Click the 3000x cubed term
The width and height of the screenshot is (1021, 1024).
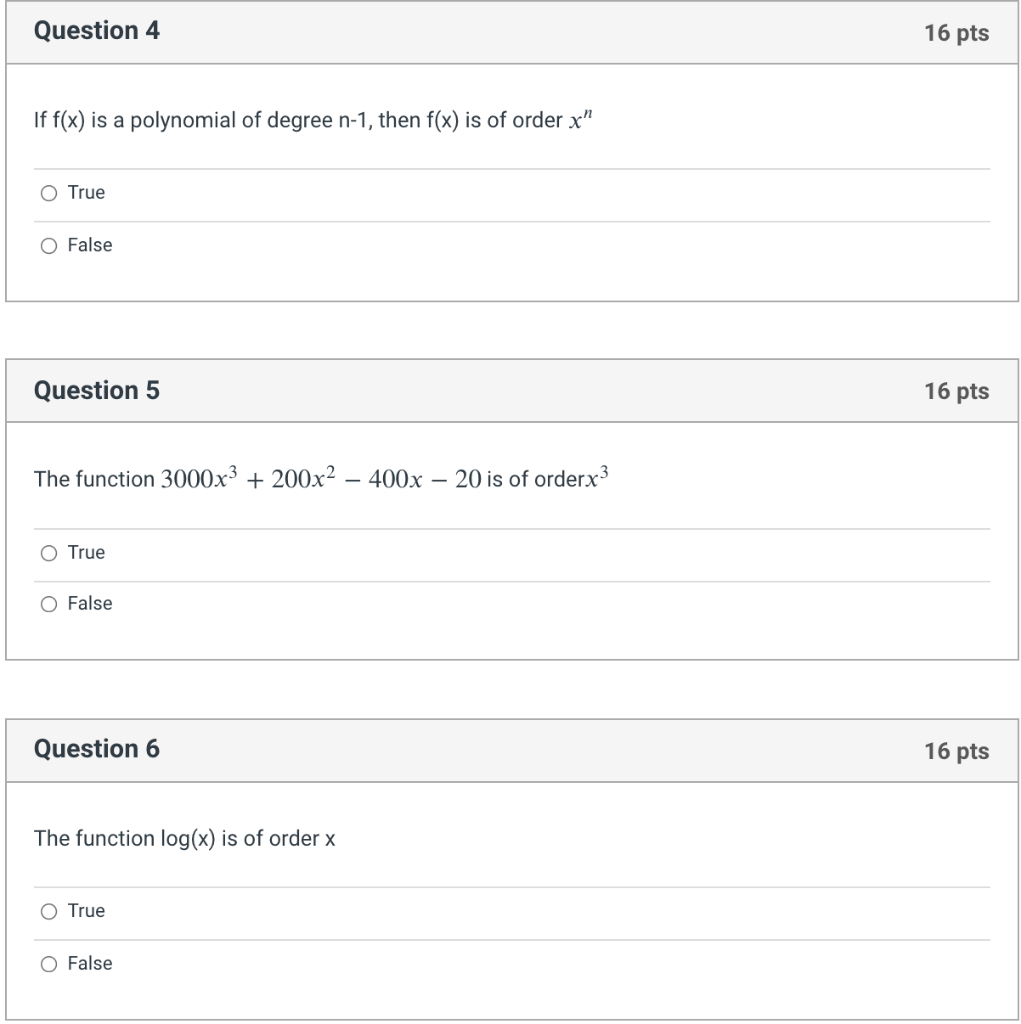pyautogui.click(x=199, y=477)
